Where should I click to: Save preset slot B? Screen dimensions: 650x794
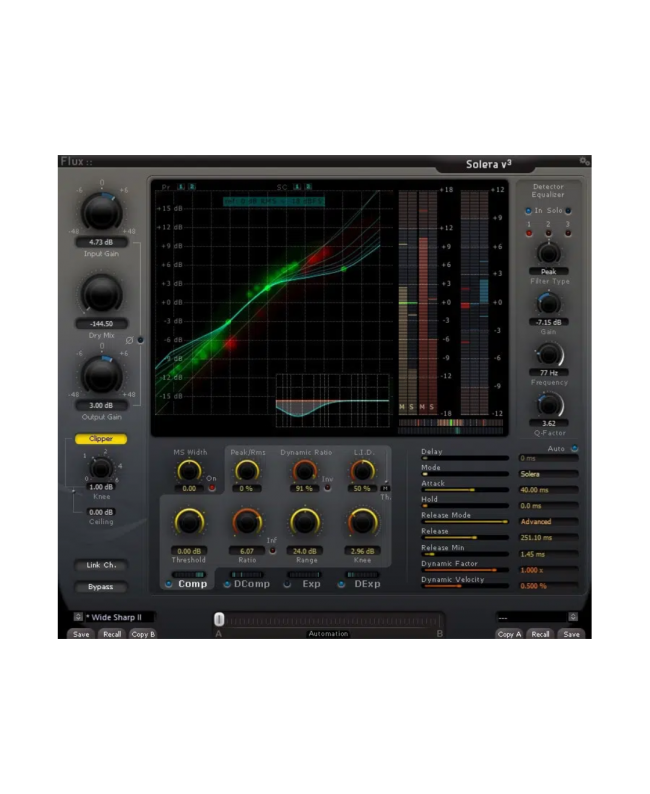[571, 634]
